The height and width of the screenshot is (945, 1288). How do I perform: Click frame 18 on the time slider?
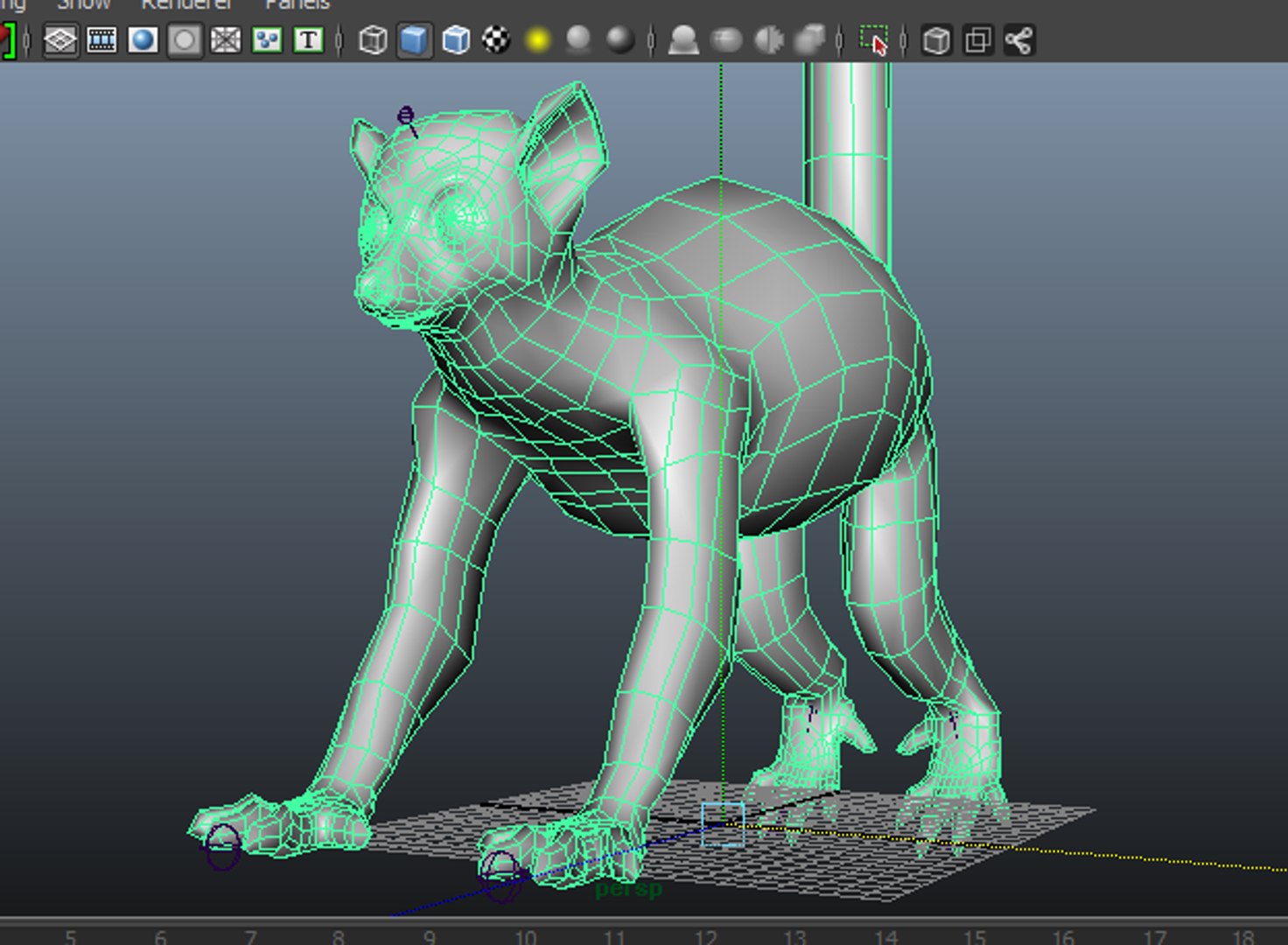tap(1243, 937)
